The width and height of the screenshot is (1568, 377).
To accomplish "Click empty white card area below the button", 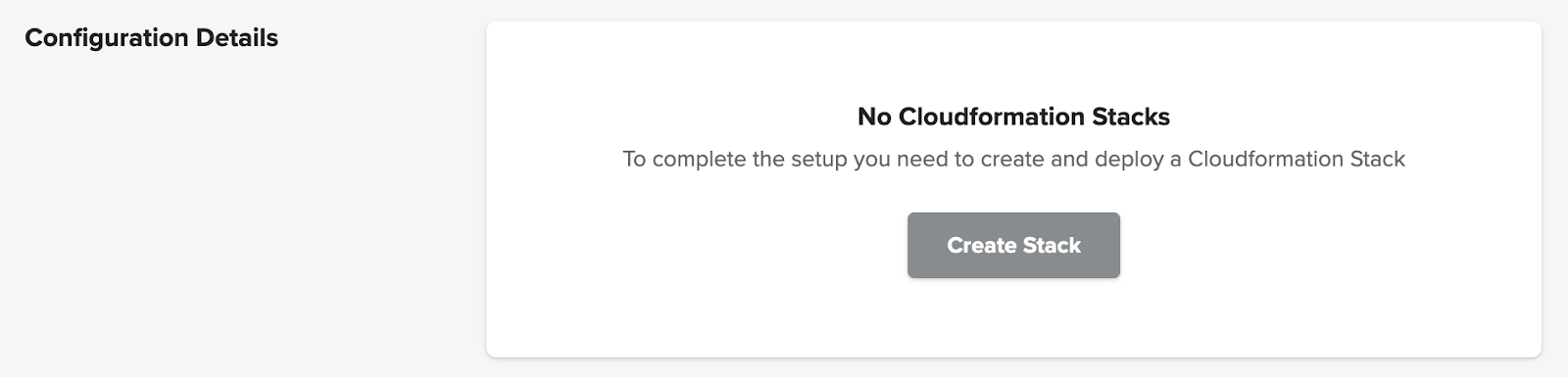I will click(x=1013, y=318).
